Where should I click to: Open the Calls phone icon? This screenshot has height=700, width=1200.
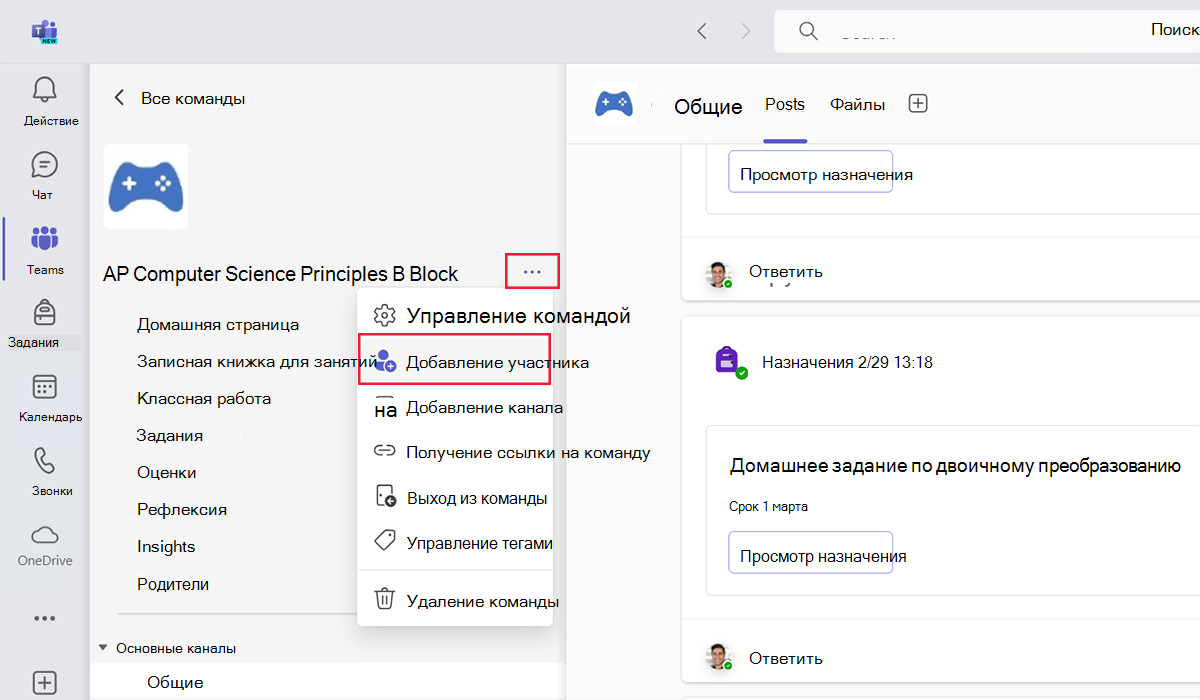(x=45, y=460)
